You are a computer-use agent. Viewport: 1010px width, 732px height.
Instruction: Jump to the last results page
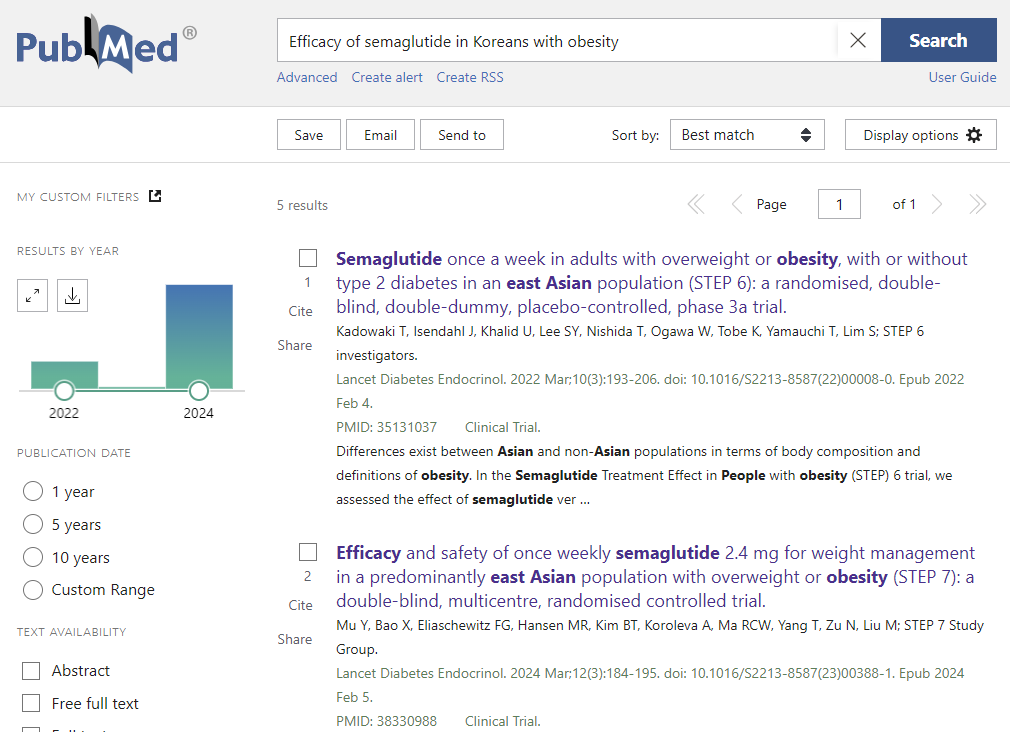[978, 204]
